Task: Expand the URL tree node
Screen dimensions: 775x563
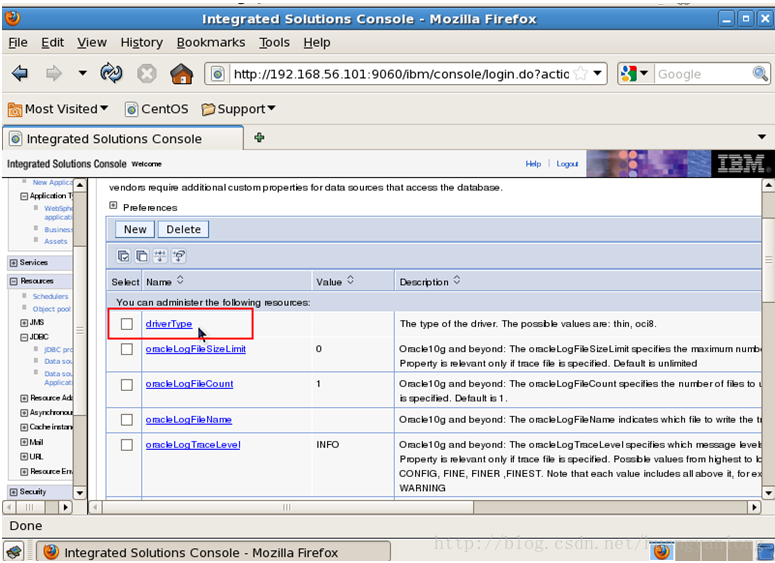Action: pos(24,457)
